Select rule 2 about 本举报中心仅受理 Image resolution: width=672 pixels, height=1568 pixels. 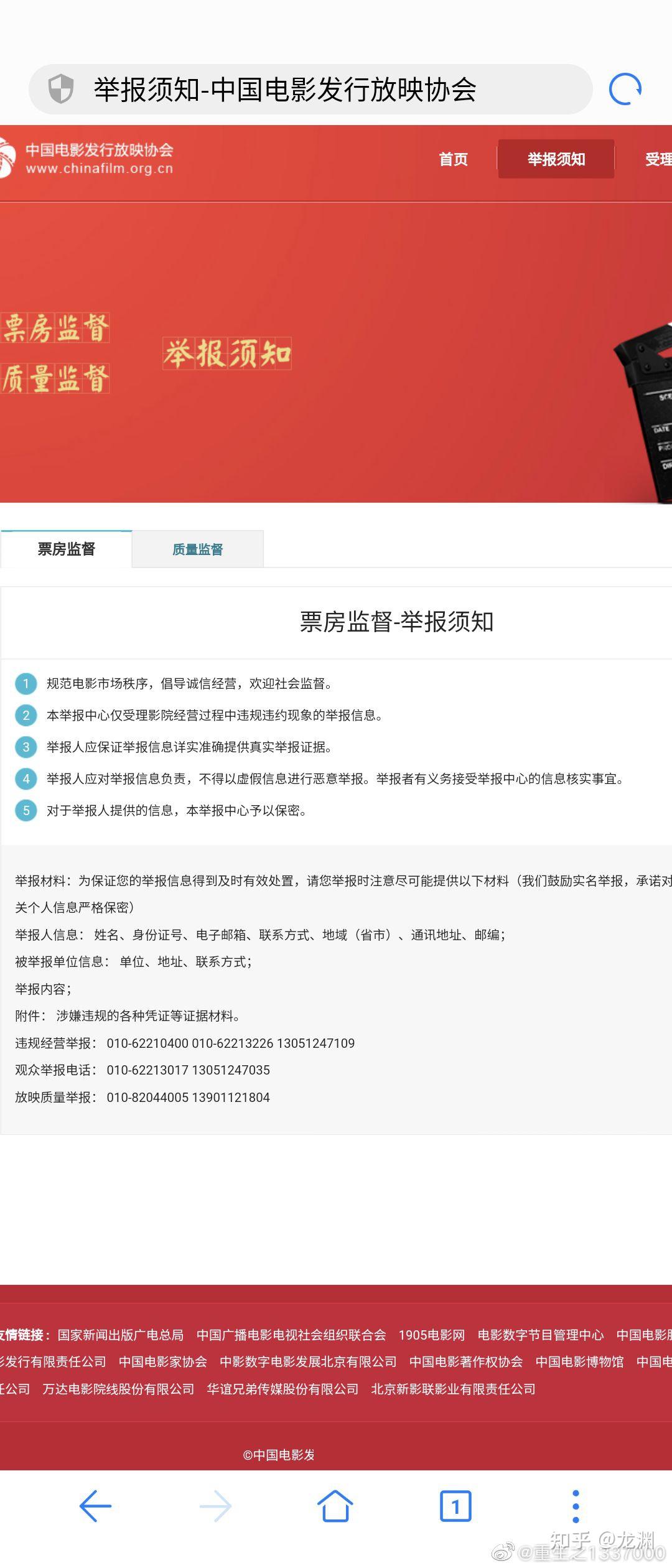215,715
